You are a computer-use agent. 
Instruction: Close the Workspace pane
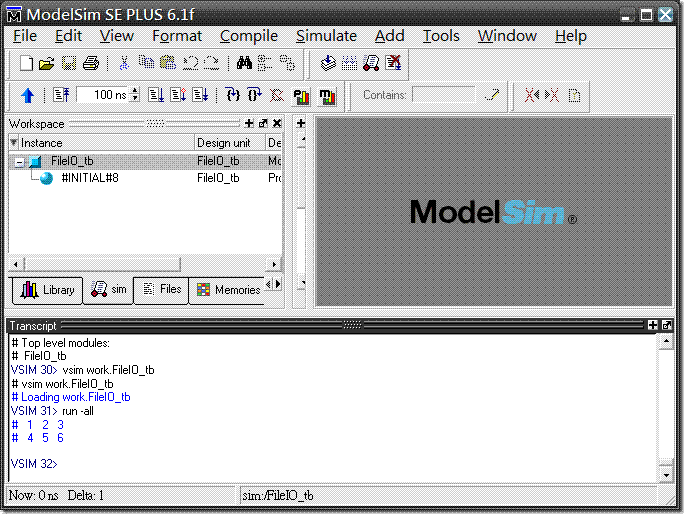(x=277, y=123)
